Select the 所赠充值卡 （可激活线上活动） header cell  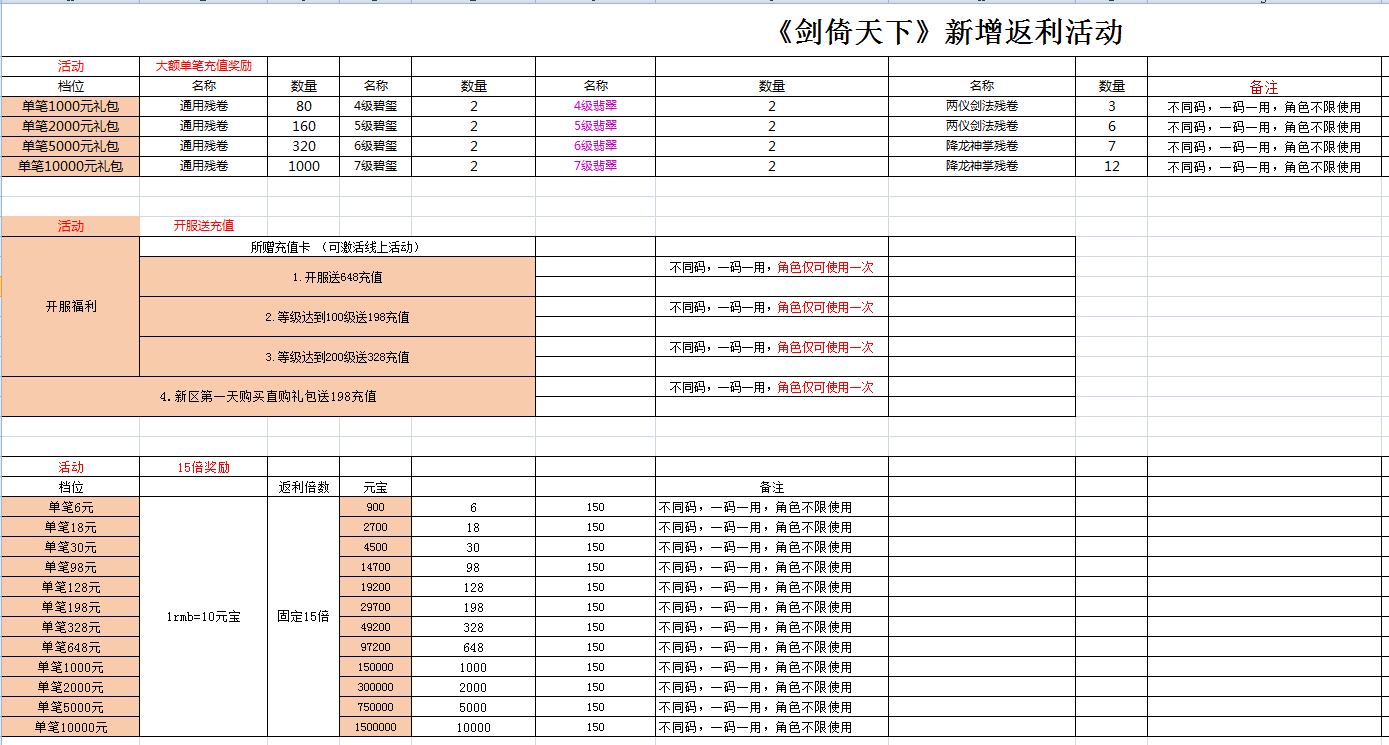pos(337,246)
